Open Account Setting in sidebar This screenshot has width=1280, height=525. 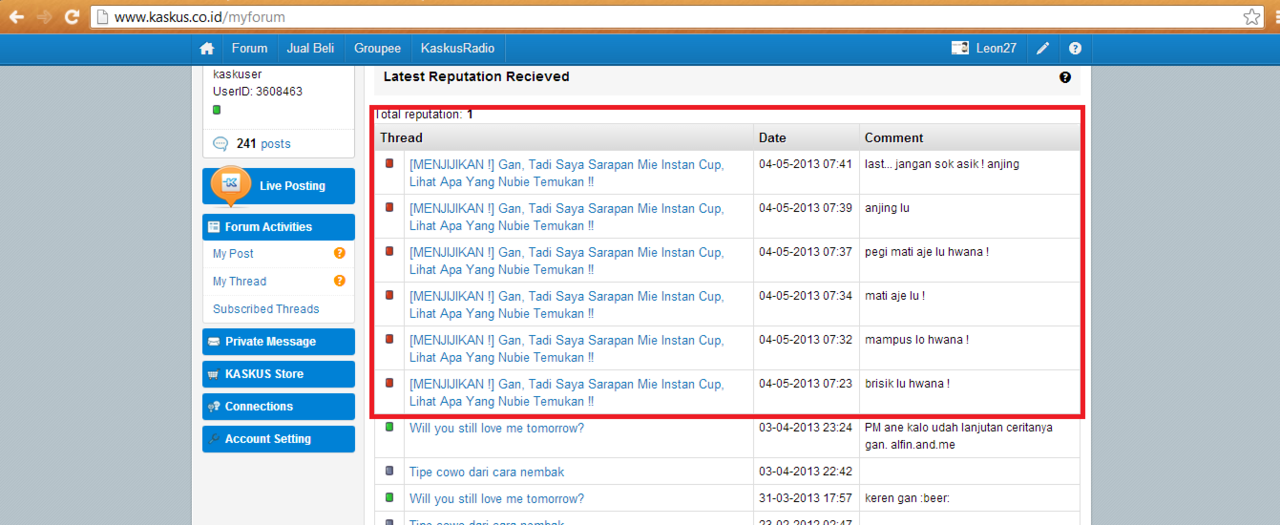coord(267,439)
